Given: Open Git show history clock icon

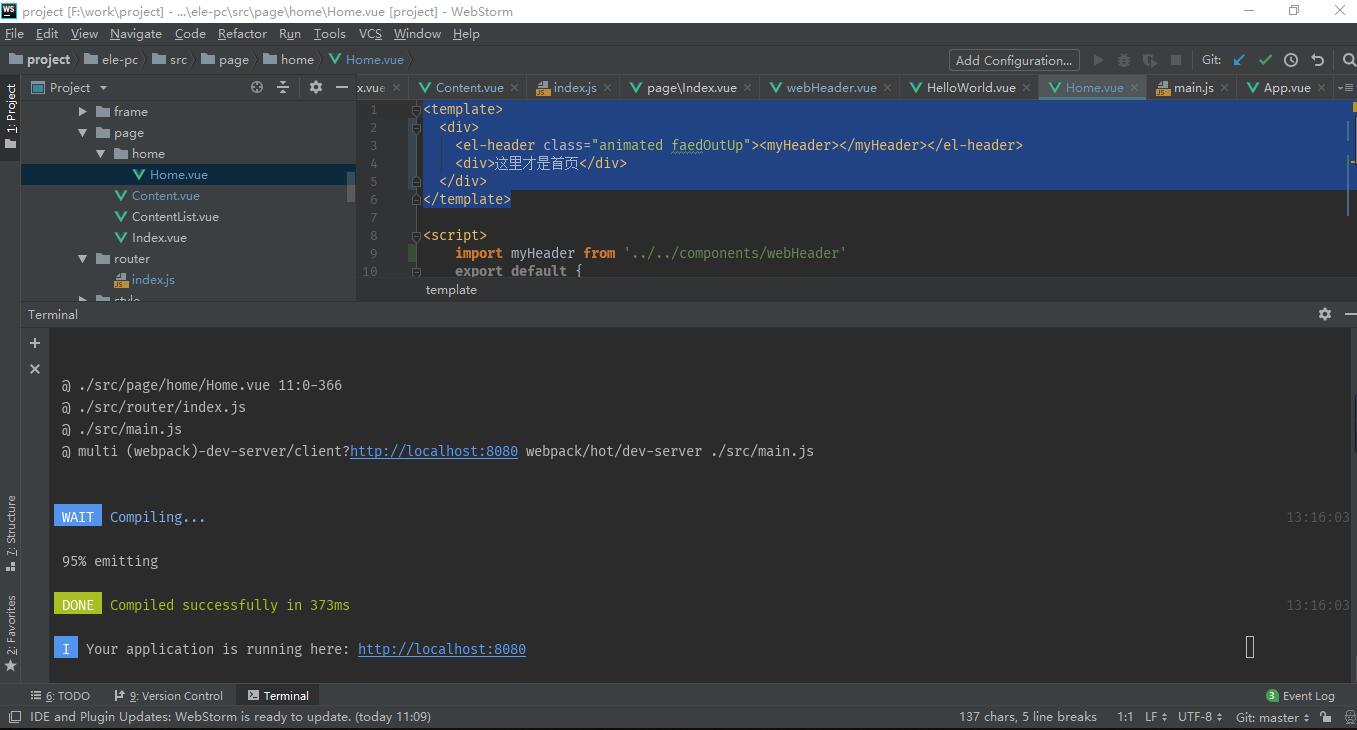Looking at the screenshot, I should coord(1291,60).
